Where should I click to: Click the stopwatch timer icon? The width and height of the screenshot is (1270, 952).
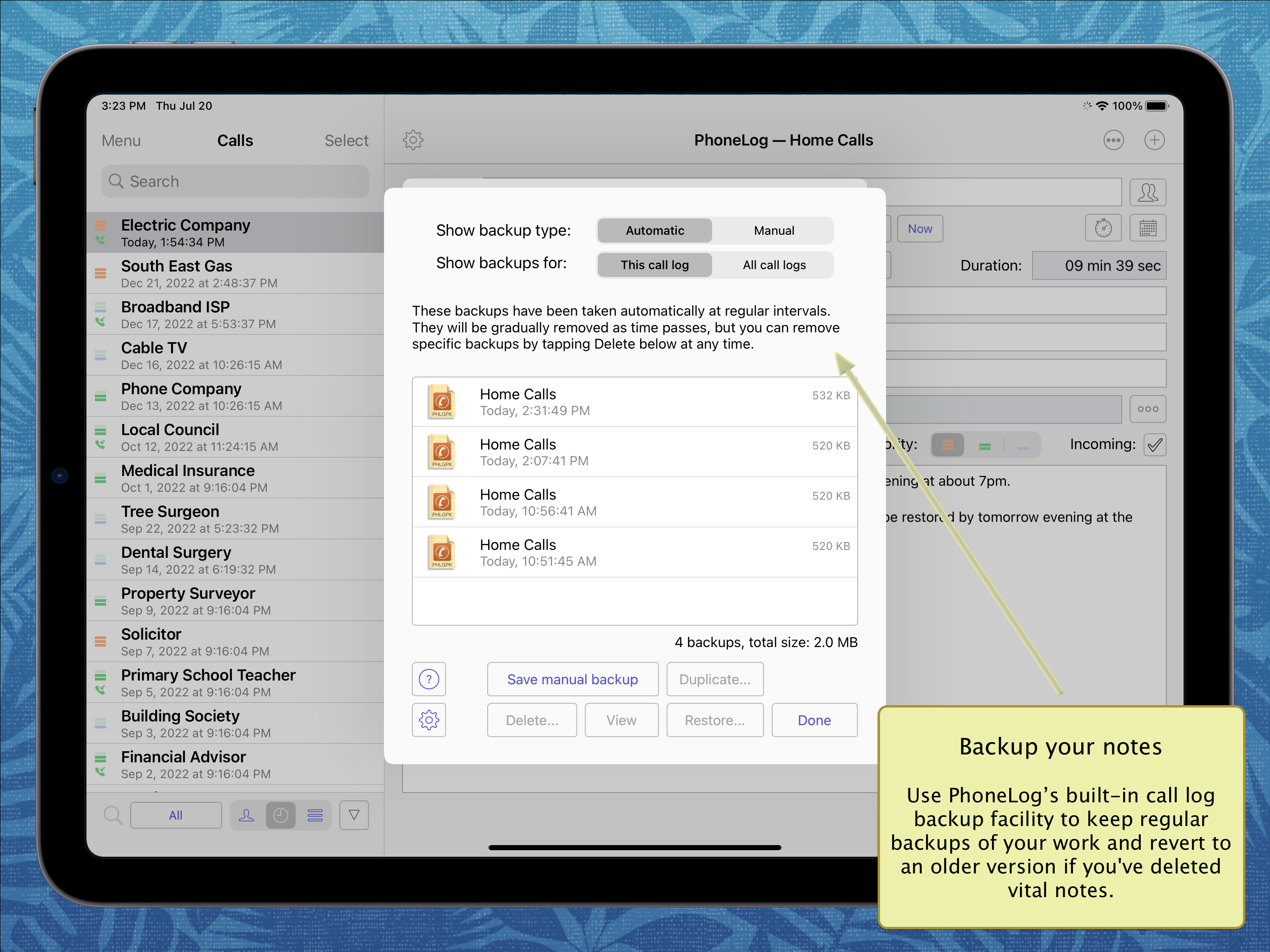(x=1103, y=229)
